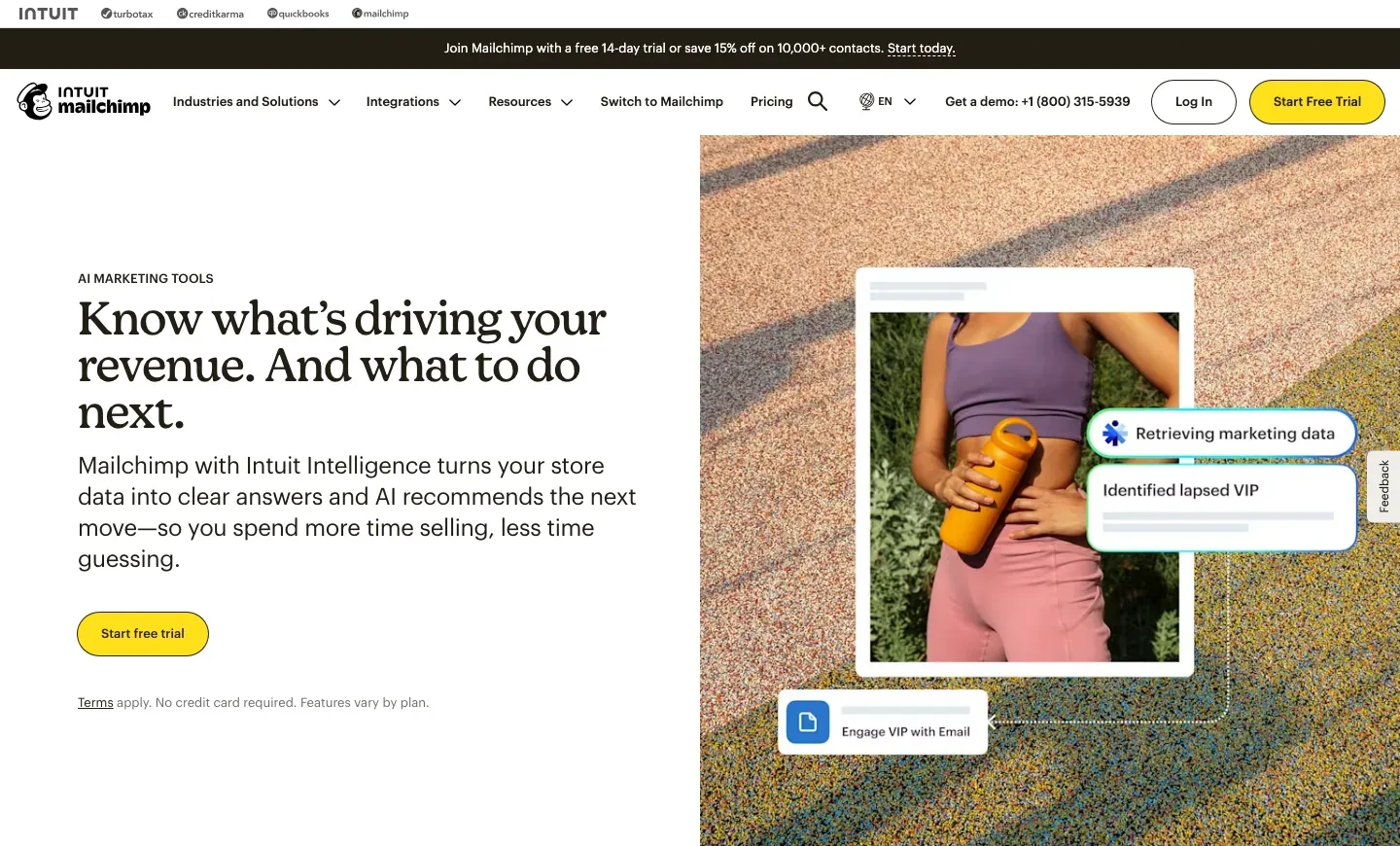Image resolution: width=1400 pixels, height=846 pixels.
Task: Go to Switch to Mailchimp
Action: [x=662, y=102]
